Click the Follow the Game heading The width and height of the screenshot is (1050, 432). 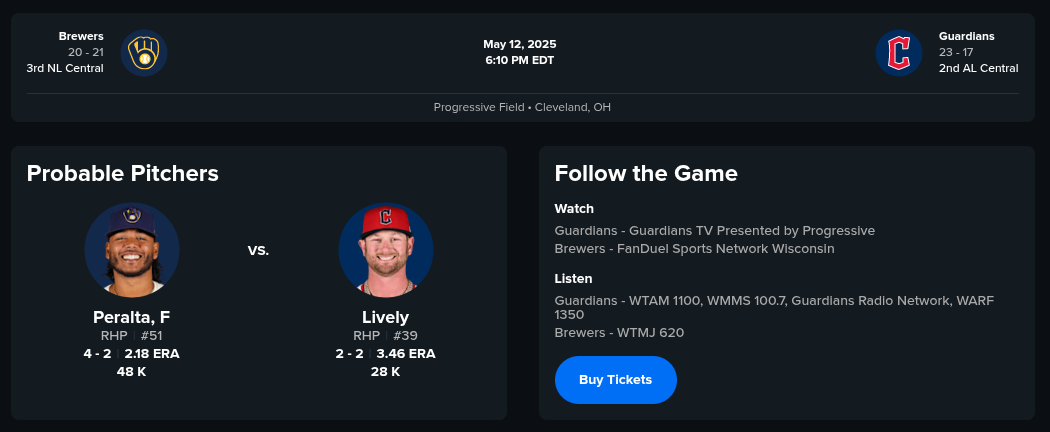[x=646, y=173]
